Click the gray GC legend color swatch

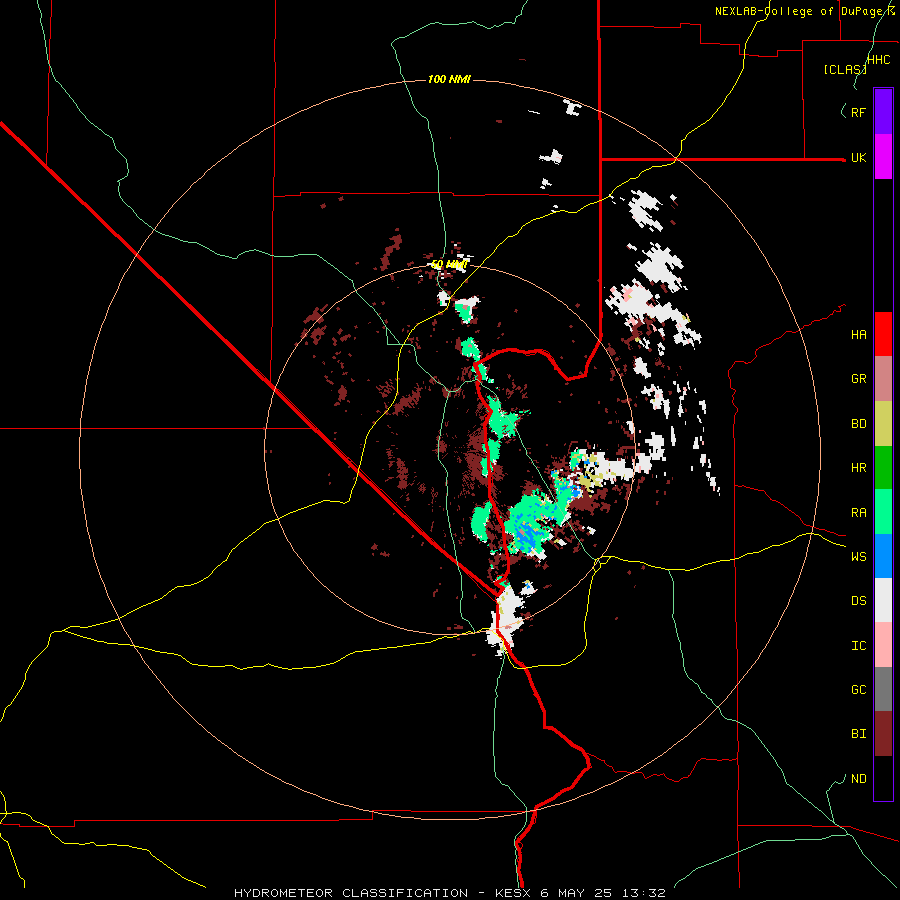883,689
